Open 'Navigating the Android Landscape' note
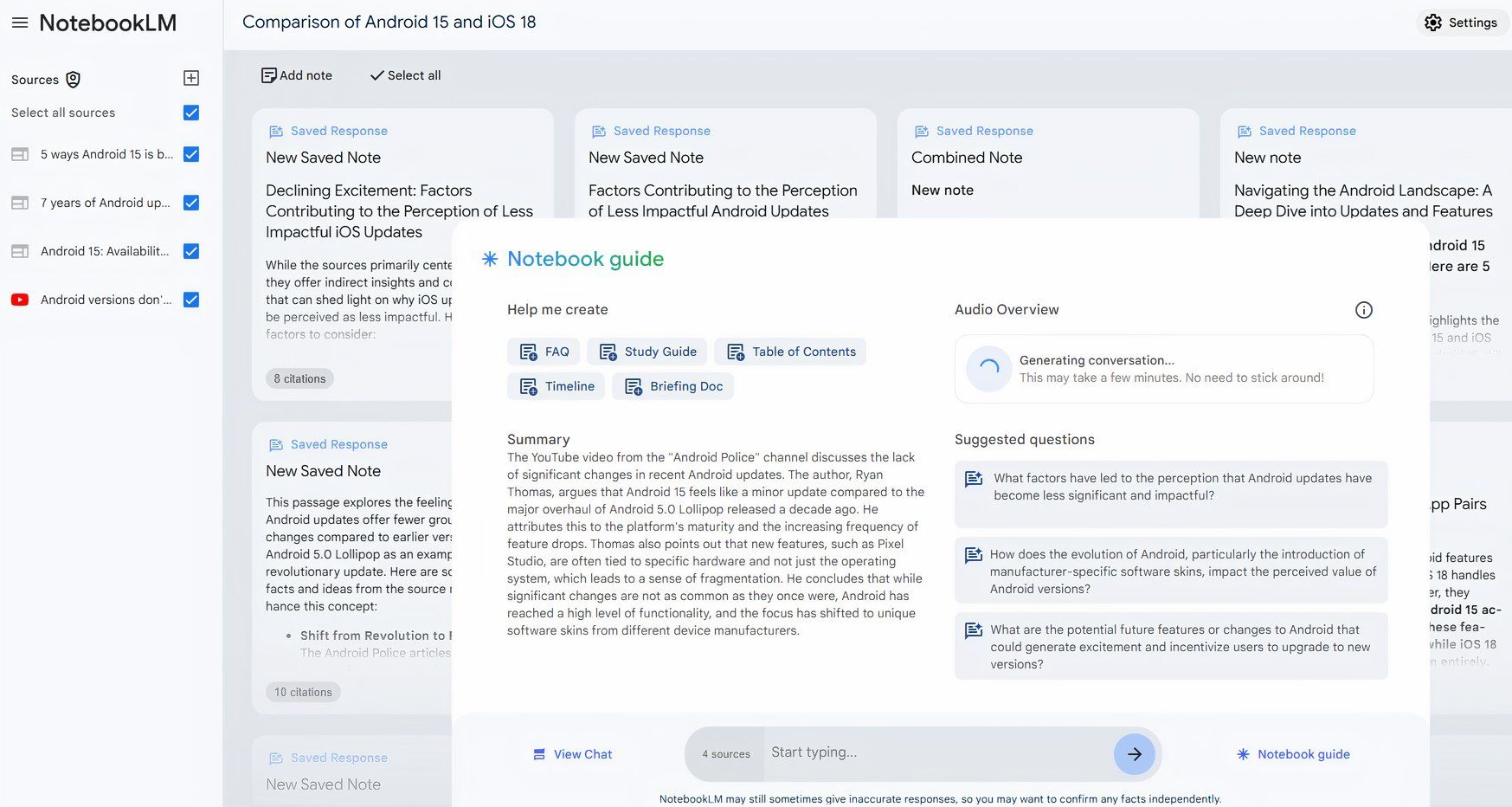1512x807 pixels. [x=1365, y=165]
